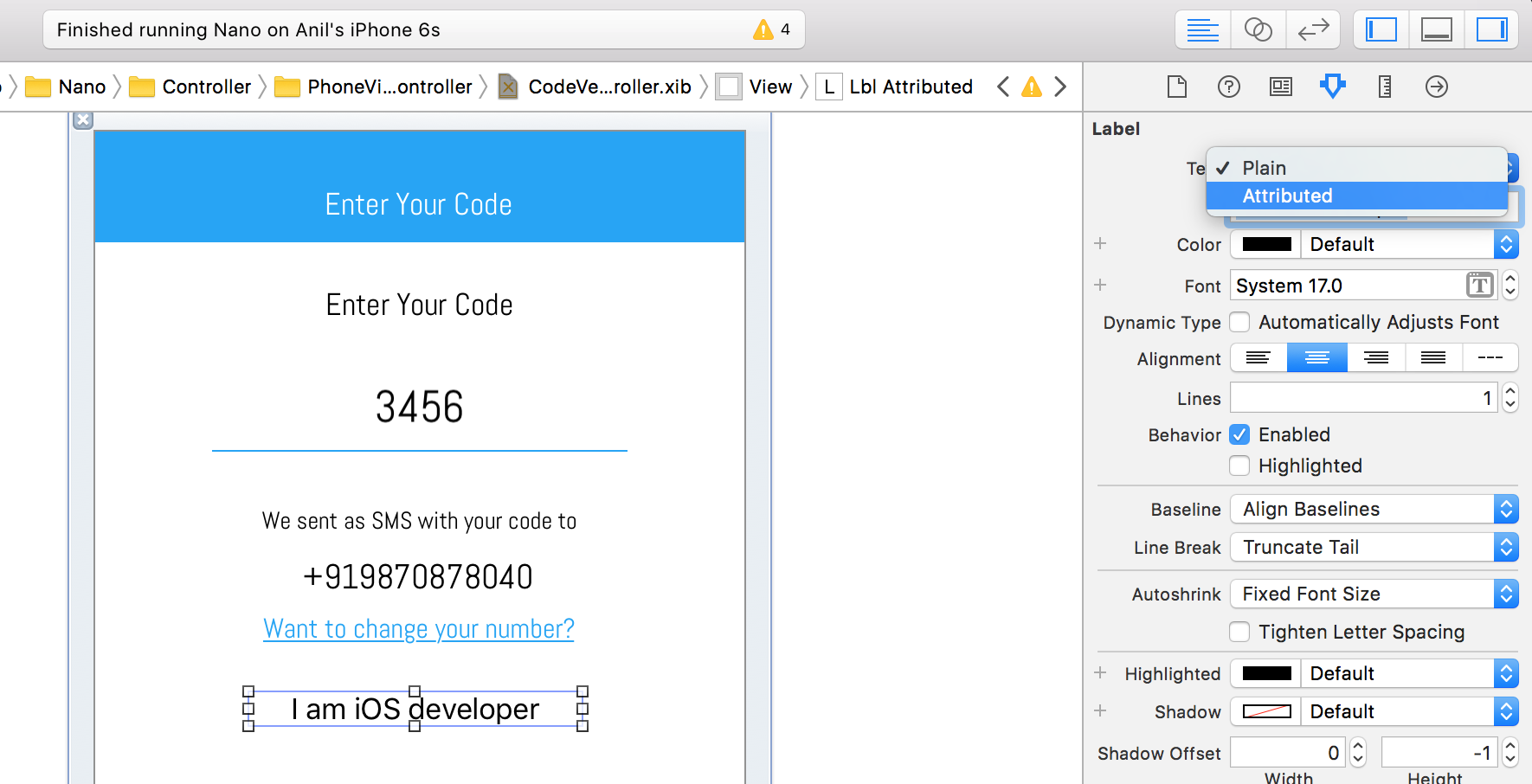The width and height of the screenshot is (1532, 784).
Task: Open the File inspector tab
Action: click(1176, 87)
